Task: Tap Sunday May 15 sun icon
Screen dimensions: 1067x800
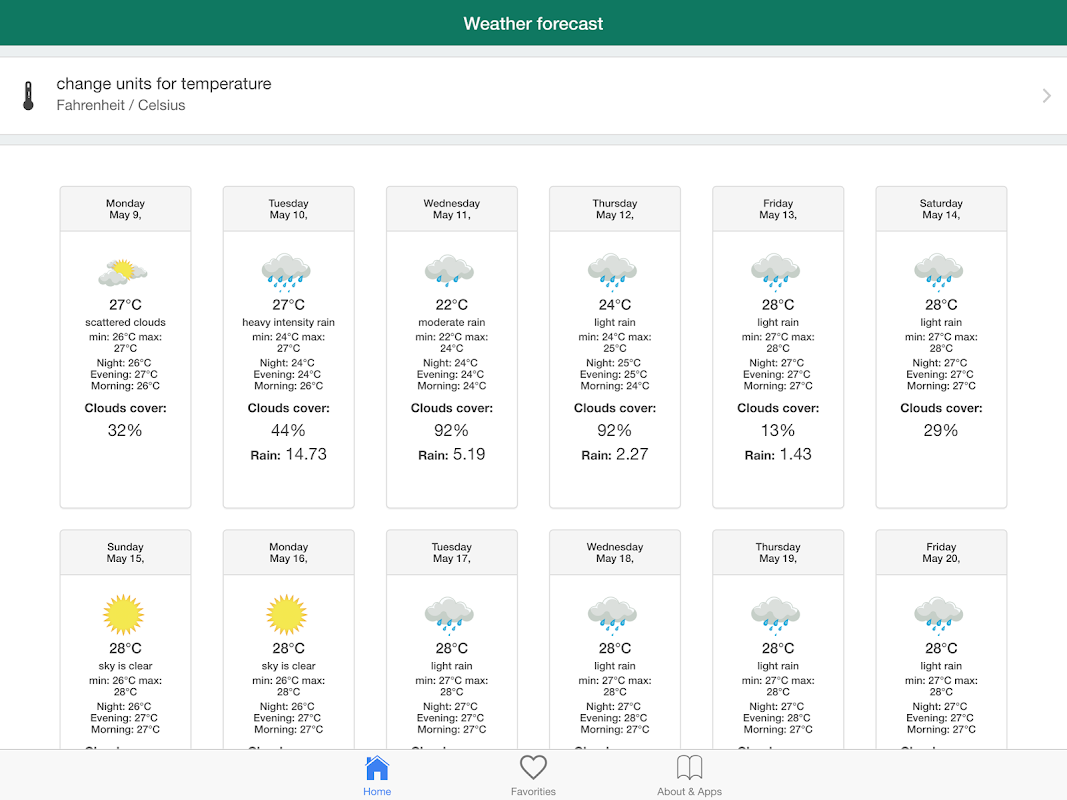Action: click(x=123, y=614)
